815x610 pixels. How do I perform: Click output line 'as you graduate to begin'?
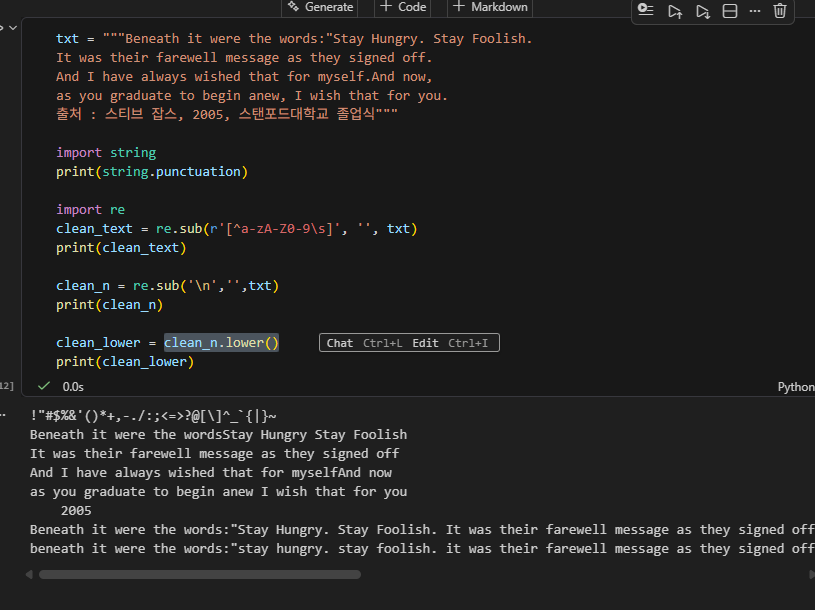point(218,492)
